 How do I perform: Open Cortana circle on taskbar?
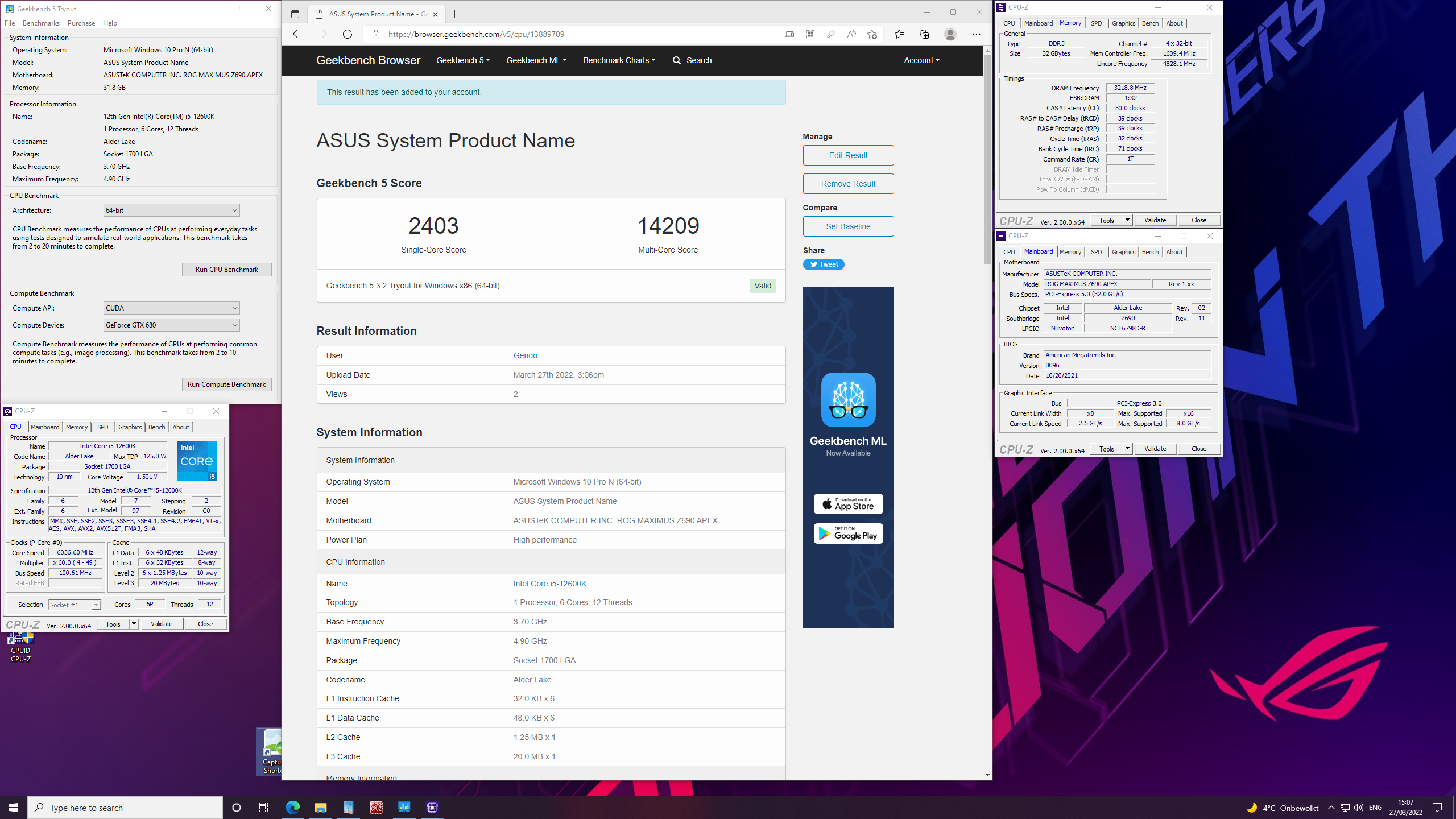click(237, 808)
